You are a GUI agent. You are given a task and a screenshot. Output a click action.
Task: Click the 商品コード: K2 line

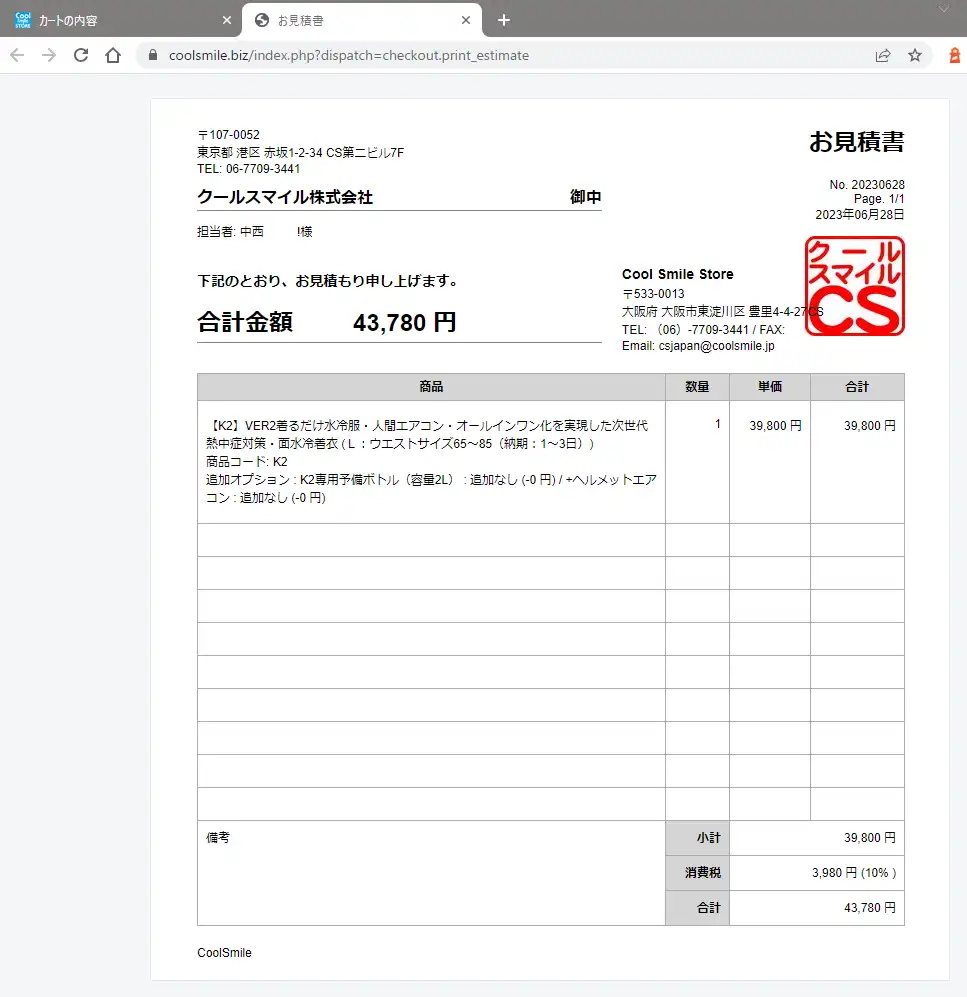pyautogui.click(x=247, y=462)
